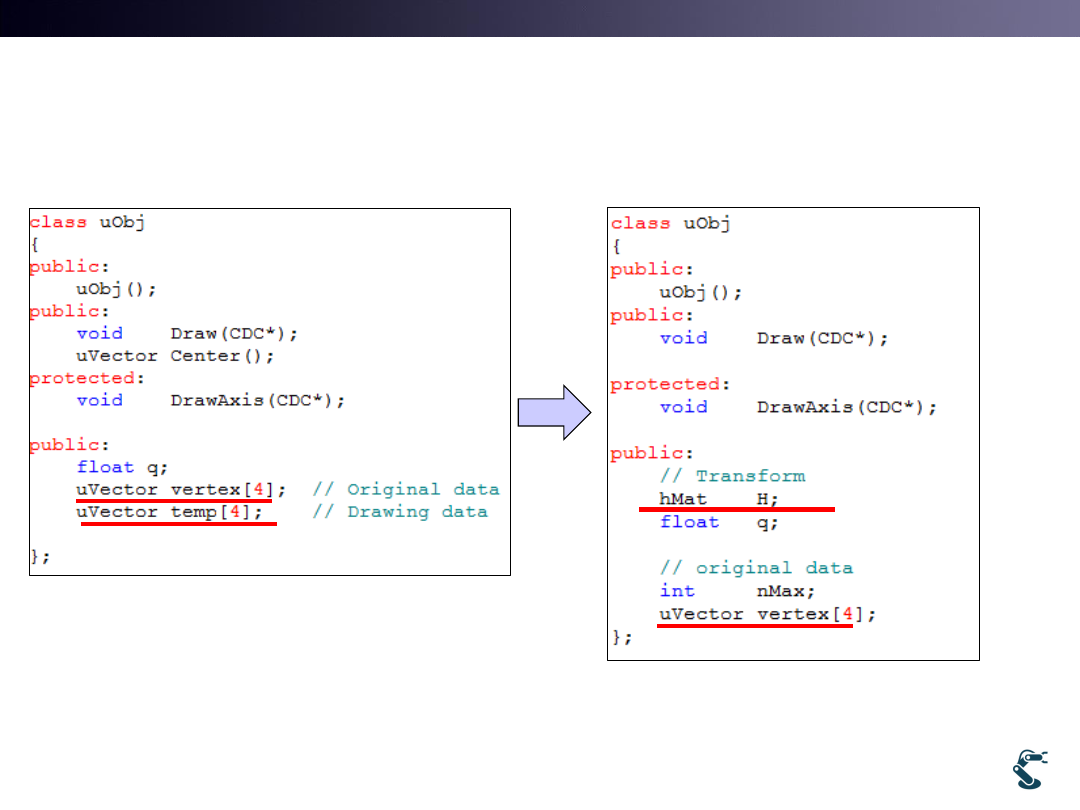Click the '// original data' comment in right box
Image resolution: width=1080 pixels, height=810 pixels.
(x=756, y=567)
